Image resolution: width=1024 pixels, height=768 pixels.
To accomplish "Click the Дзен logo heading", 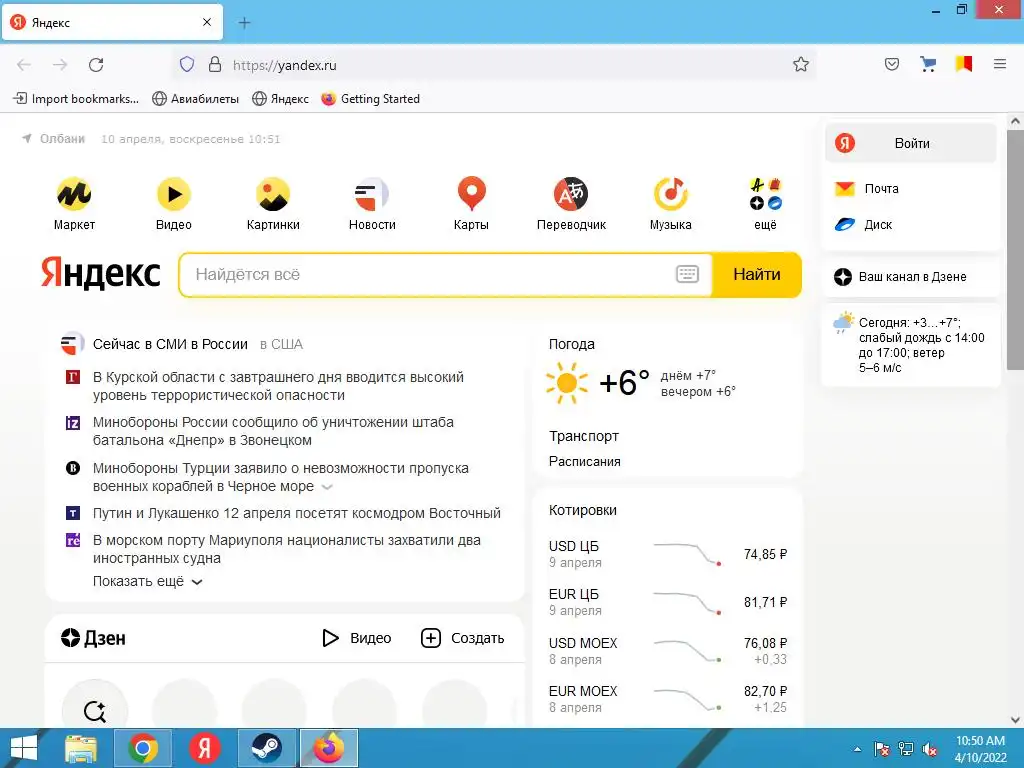I will tap(93, 638).
